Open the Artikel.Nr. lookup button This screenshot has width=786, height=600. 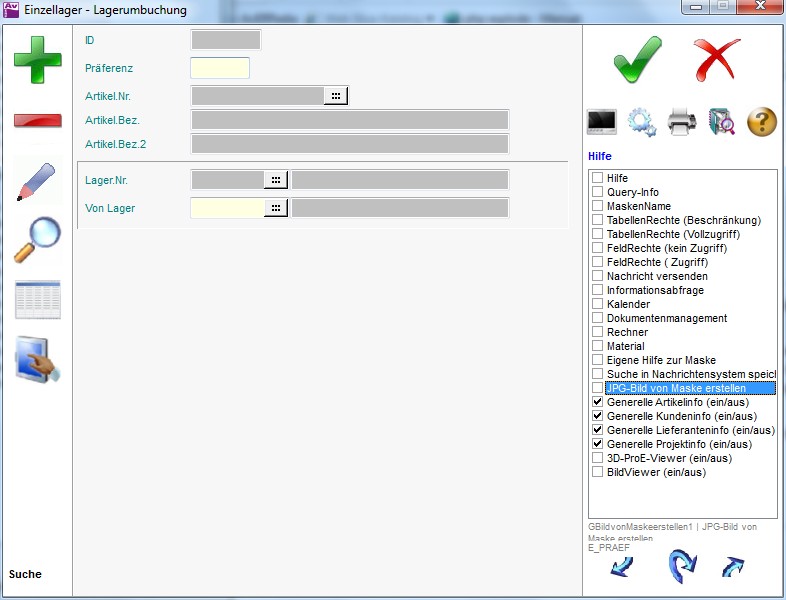(x=336, y=96)
